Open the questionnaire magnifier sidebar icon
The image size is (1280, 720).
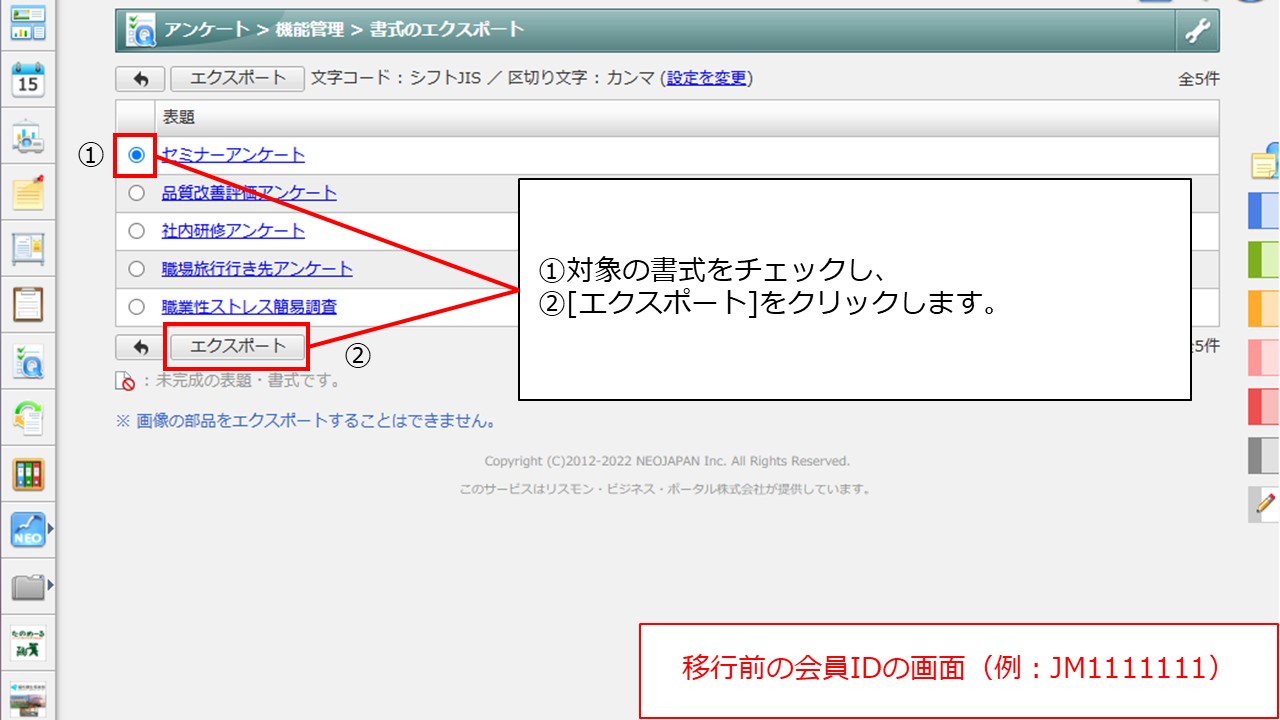[28, 362]
